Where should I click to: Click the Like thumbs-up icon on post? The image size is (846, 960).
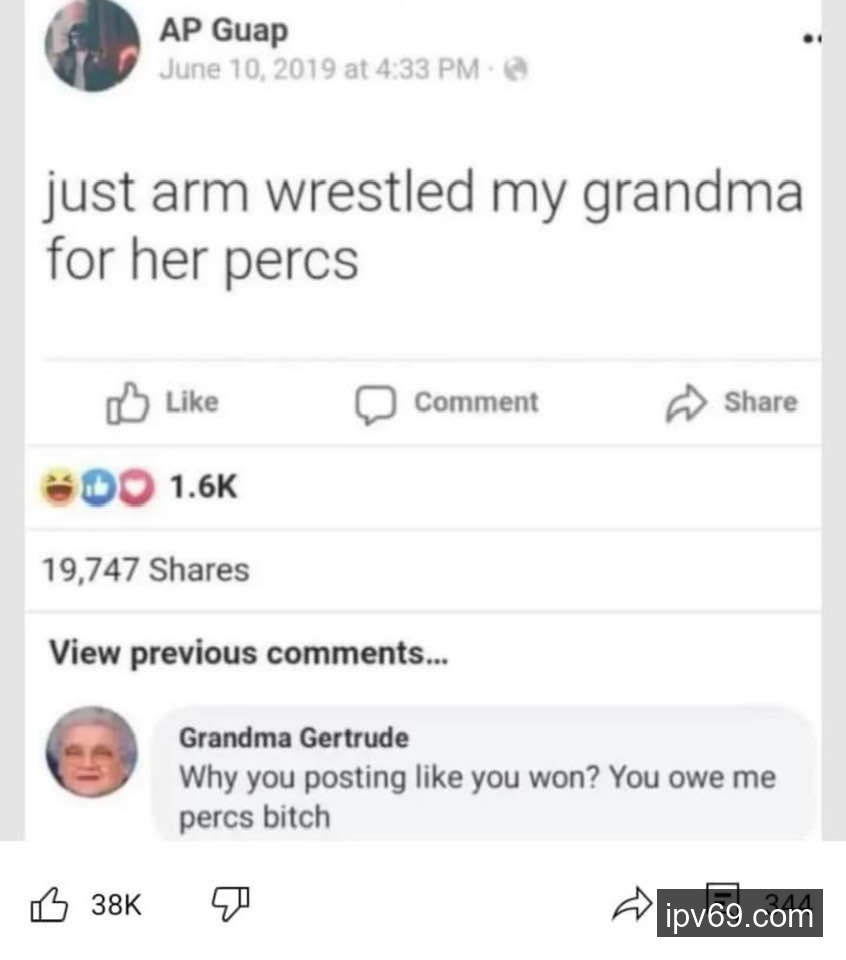point(127,403)
